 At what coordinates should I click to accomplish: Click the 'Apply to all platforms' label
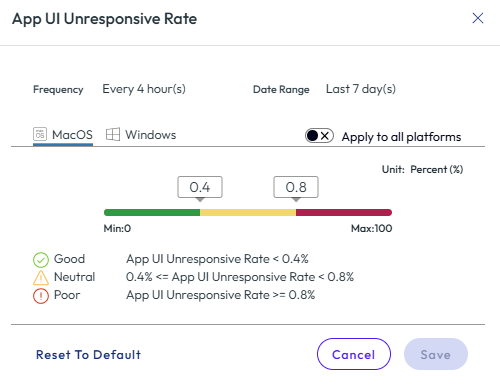point(401,137)
